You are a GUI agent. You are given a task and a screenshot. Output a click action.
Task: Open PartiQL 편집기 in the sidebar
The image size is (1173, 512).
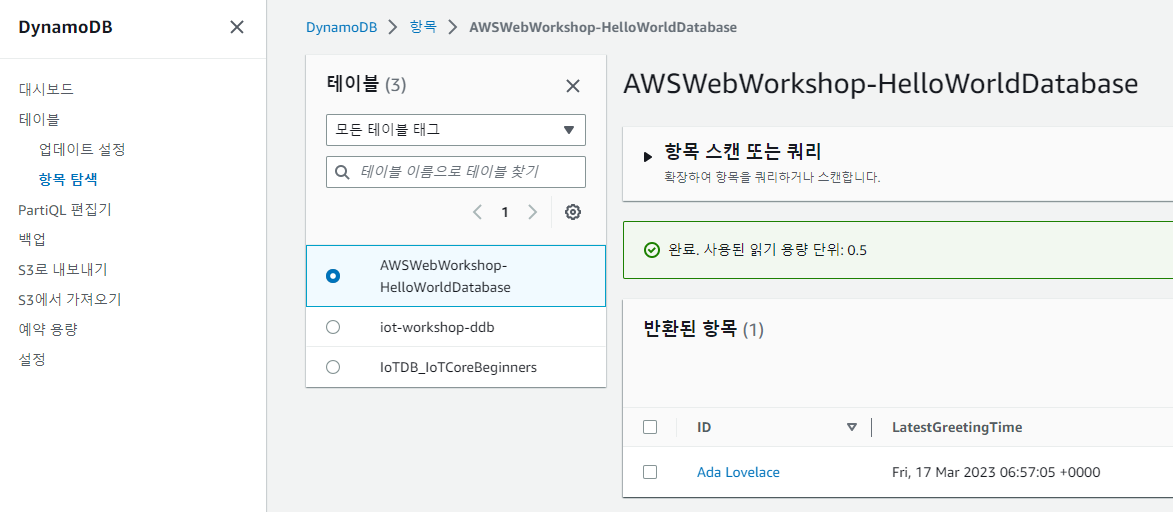(x=65, y=210)
